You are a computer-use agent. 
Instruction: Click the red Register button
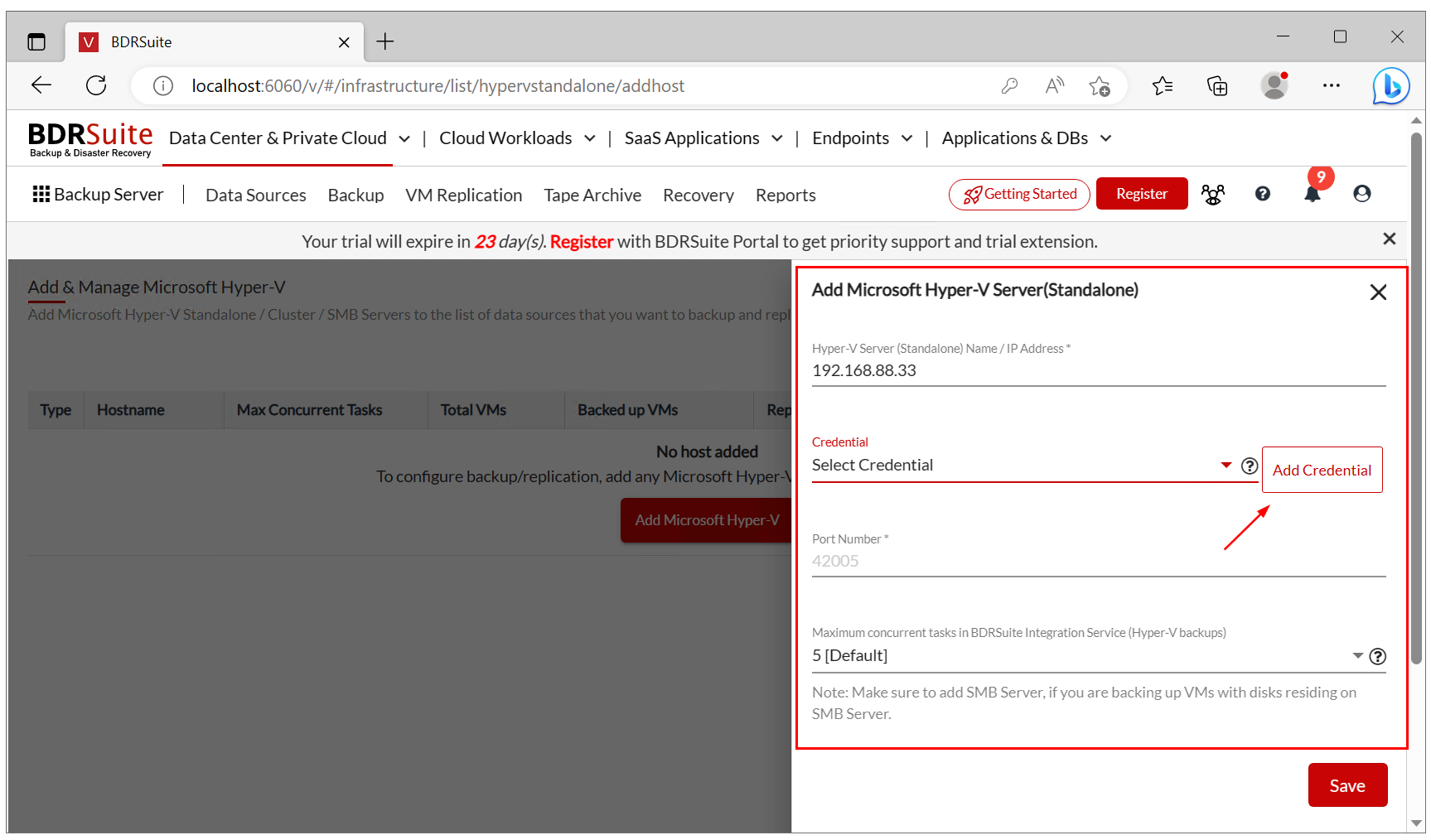(1142, 194)
